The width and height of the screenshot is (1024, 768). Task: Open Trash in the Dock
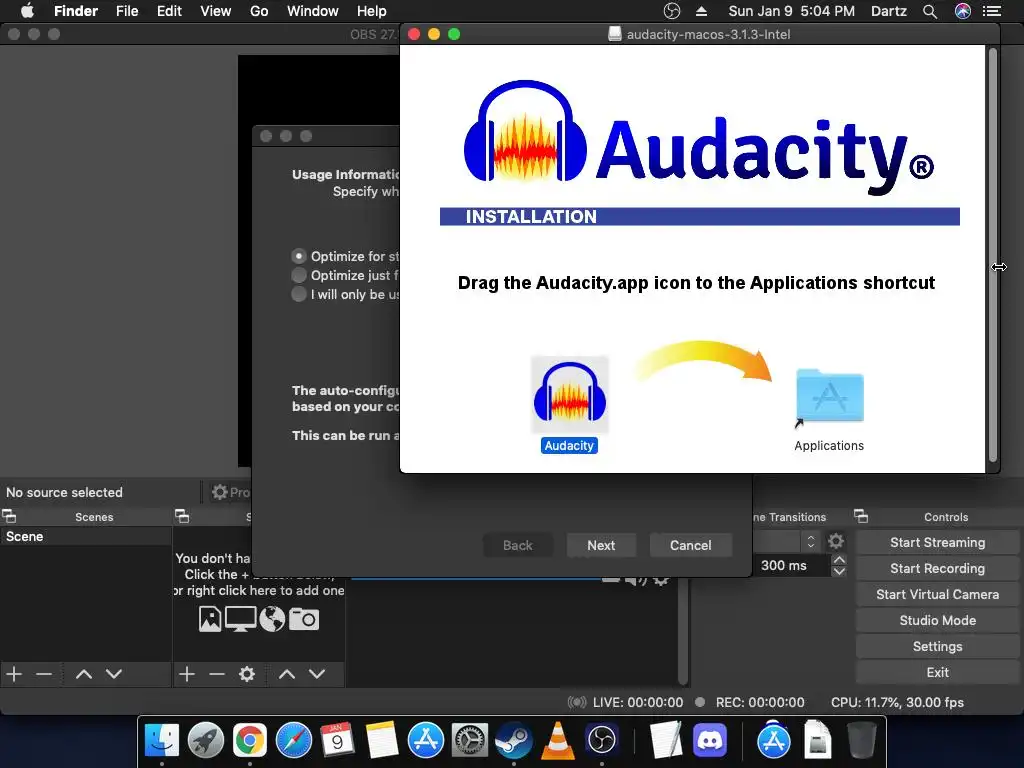pyautogui.click(x=861, y=741)
